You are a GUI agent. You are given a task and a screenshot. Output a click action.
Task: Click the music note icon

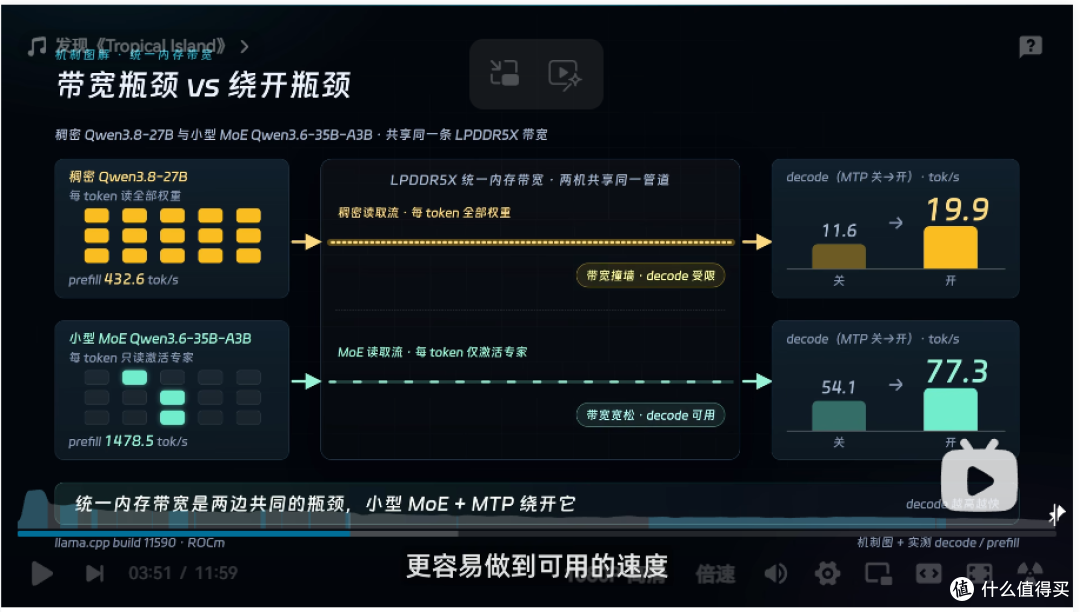[x=37, y=46]
